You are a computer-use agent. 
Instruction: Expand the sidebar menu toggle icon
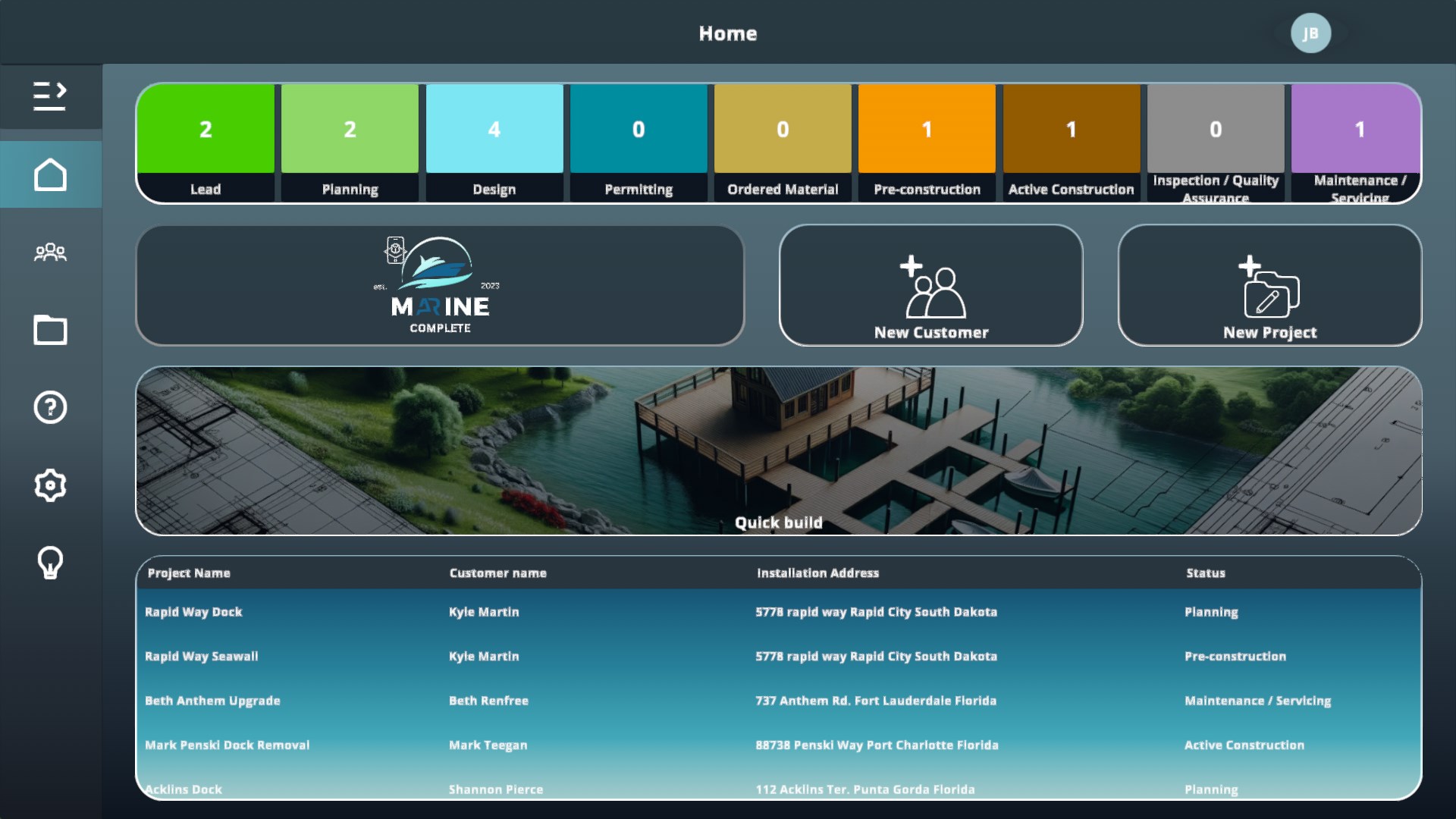50,96
